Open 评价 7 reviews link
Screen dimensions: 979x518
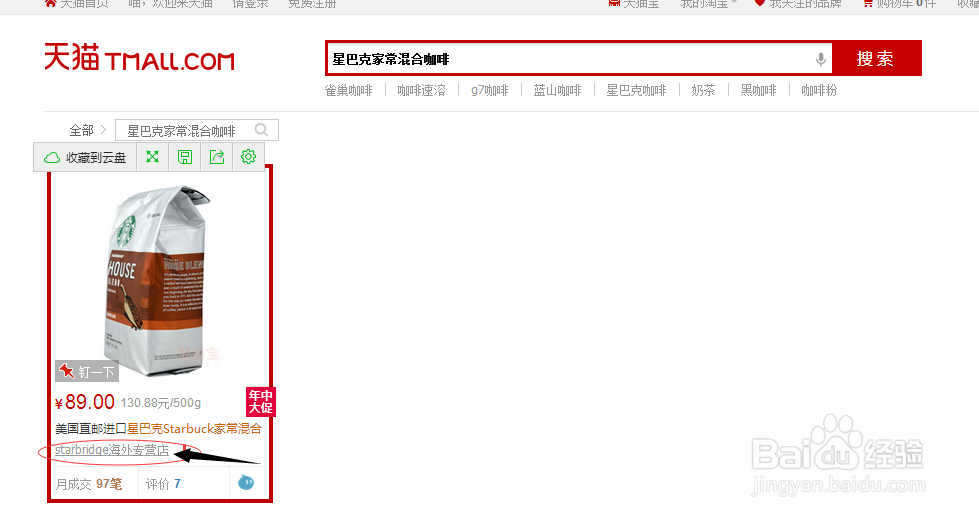coord(164,484)
